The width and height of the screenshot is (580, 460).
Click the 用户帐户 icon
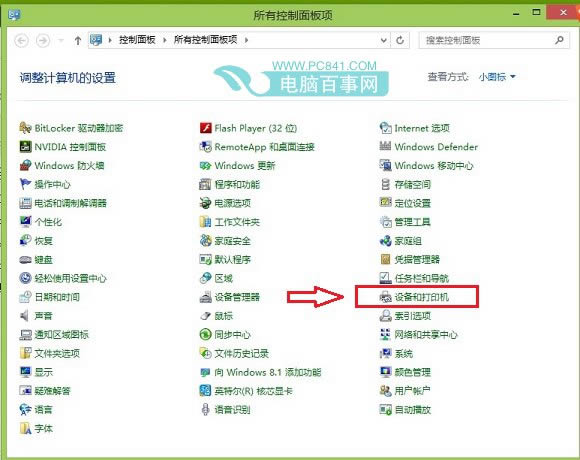pos(385,391)
